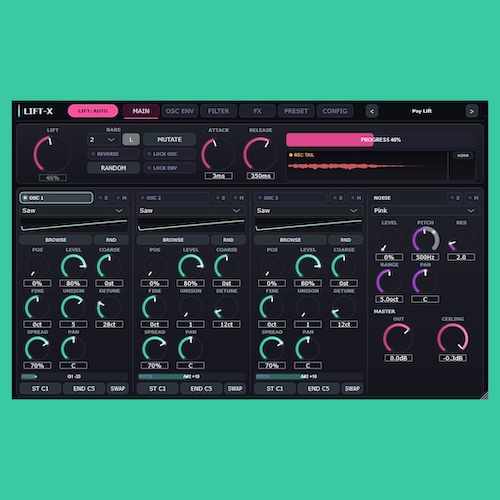Open OSC 1 Saw waveform dropdown
Viewport: 500px width, 500px height.
pos(73,211)
